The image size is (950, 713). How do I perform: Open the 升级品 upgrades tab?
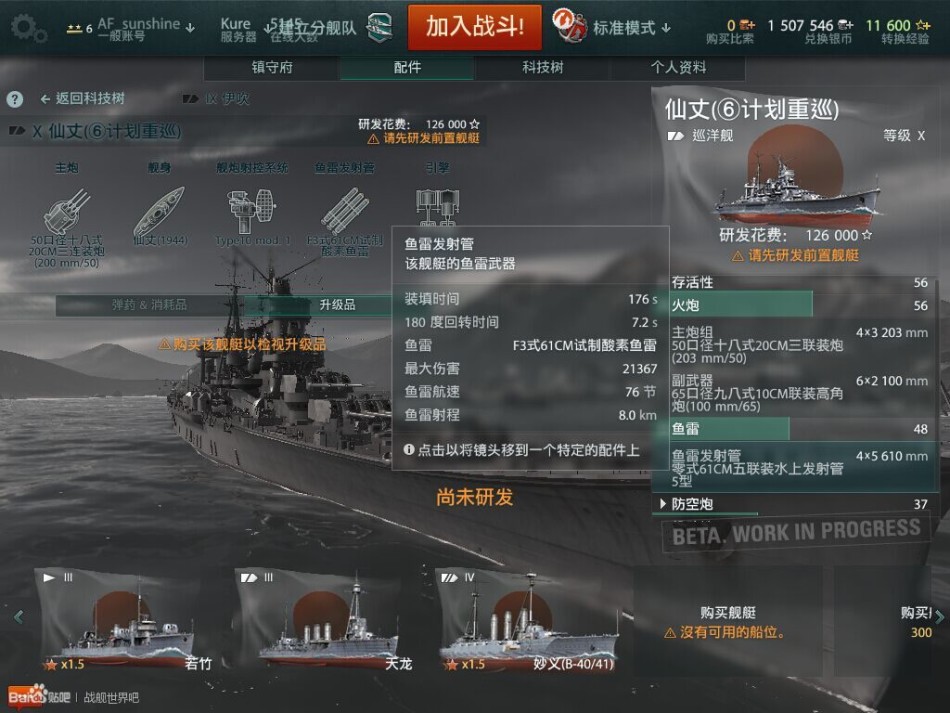click(x=337, y=305)
